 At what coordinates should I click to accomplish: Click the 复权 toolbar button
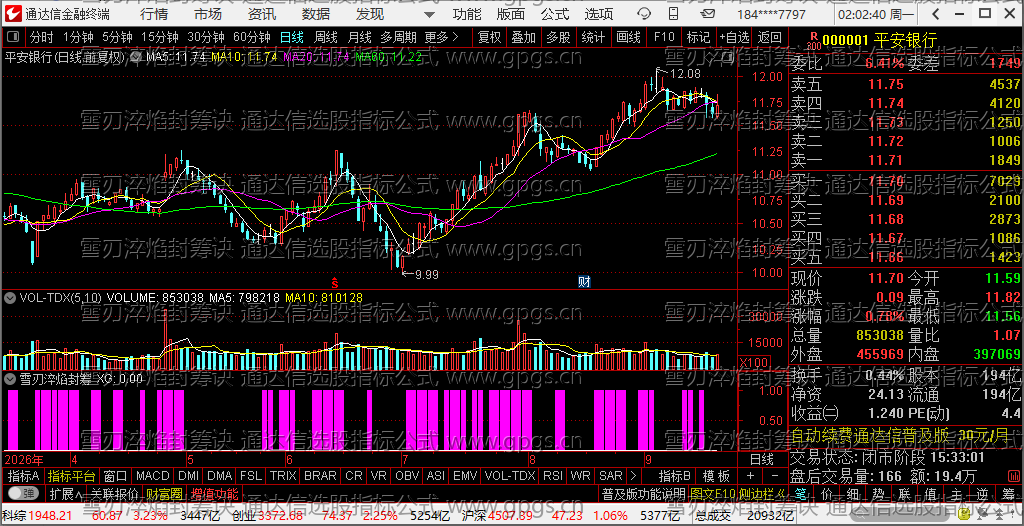[489, 37]
